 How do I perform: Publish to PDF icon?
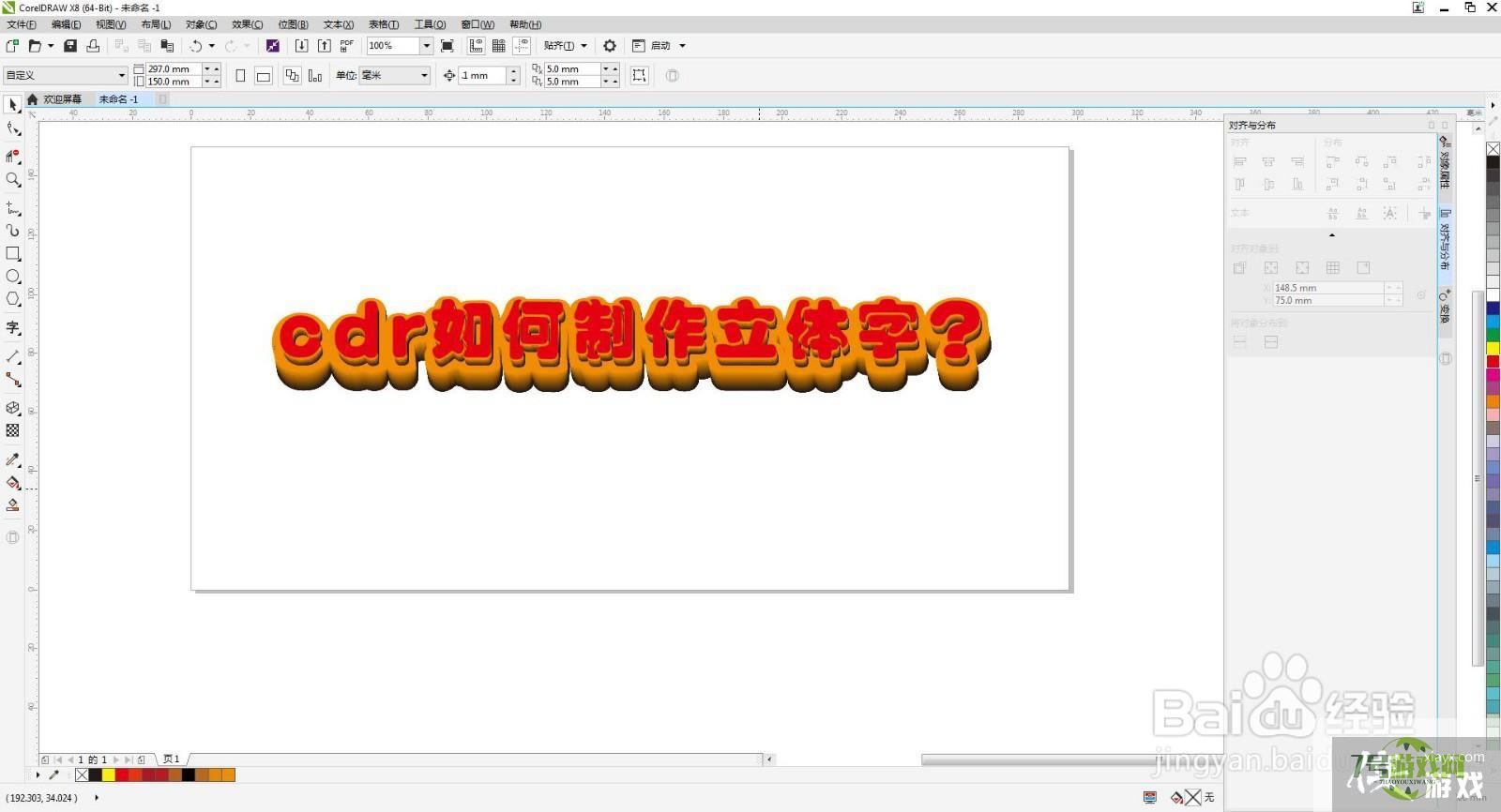click(346, 45)
